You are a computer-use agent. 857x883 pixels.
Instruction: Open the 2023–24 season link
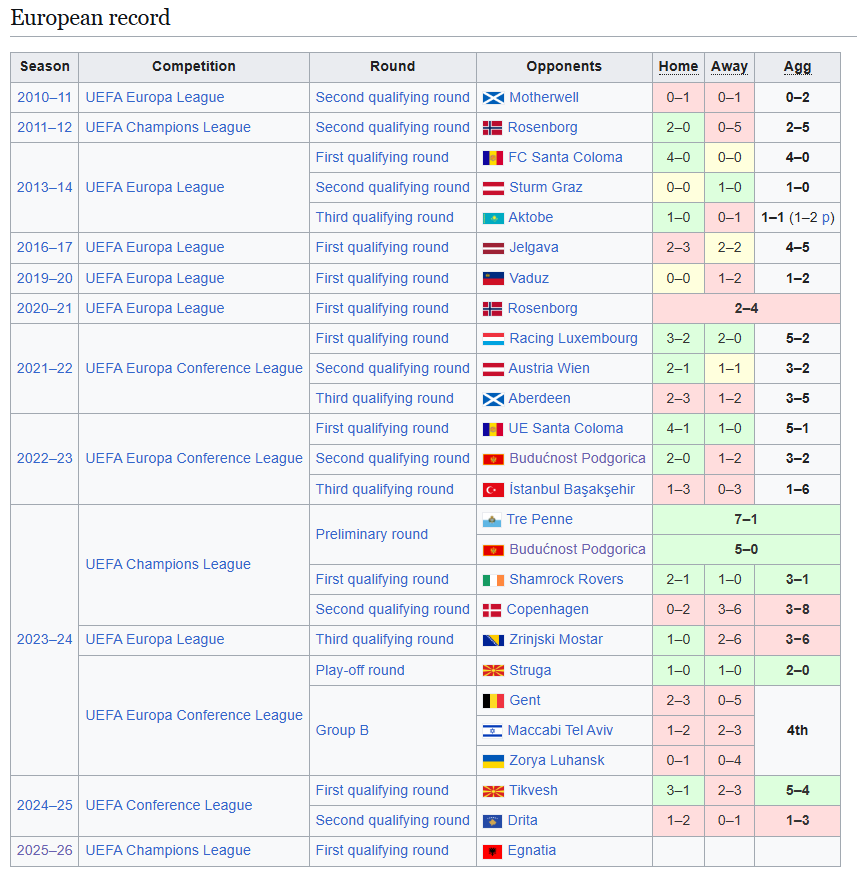[44, 640]
